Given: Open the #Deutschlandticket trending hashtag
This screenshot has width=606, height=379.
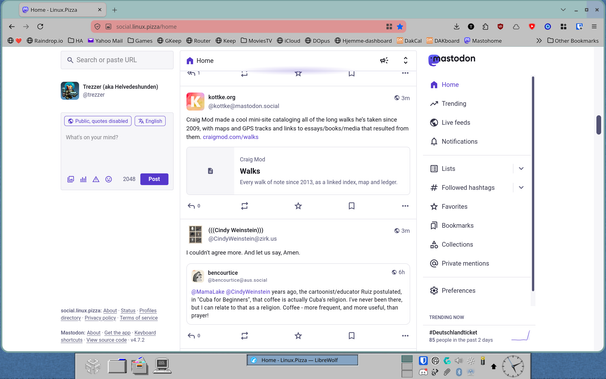Looking at the screenshot, I should pos(453,332).
